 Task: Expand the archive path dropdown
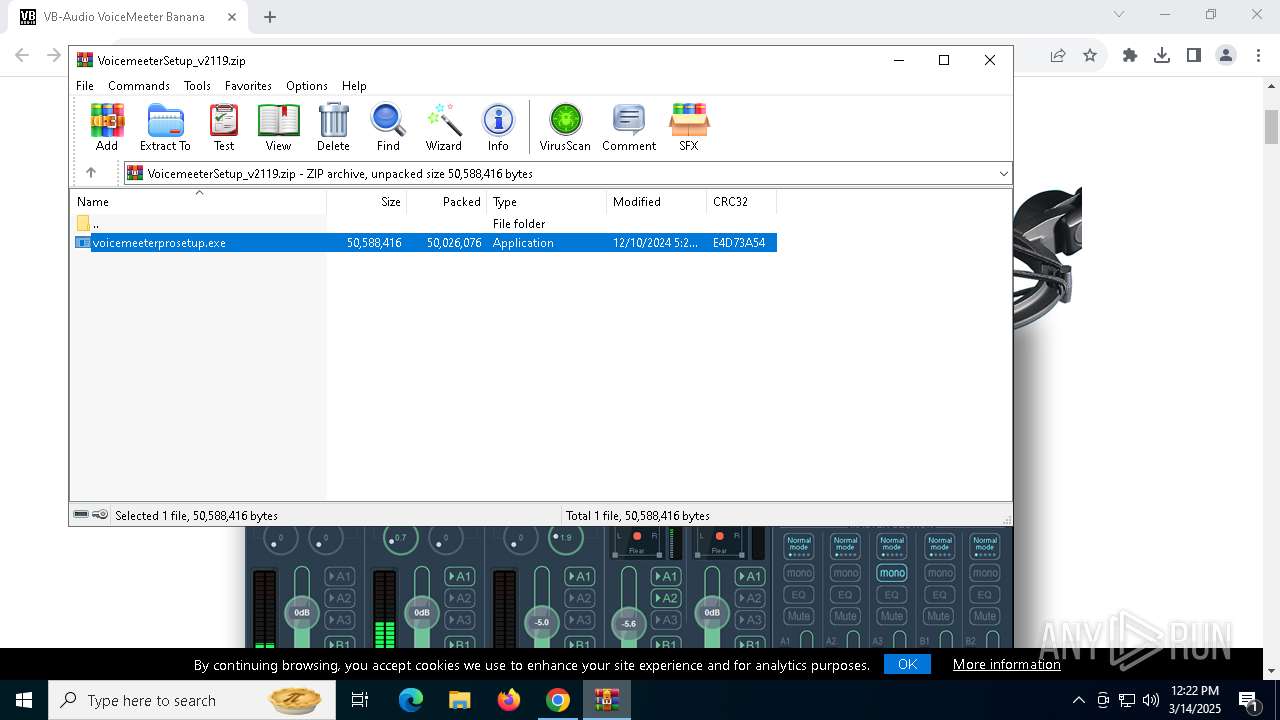pos(1003,173)
